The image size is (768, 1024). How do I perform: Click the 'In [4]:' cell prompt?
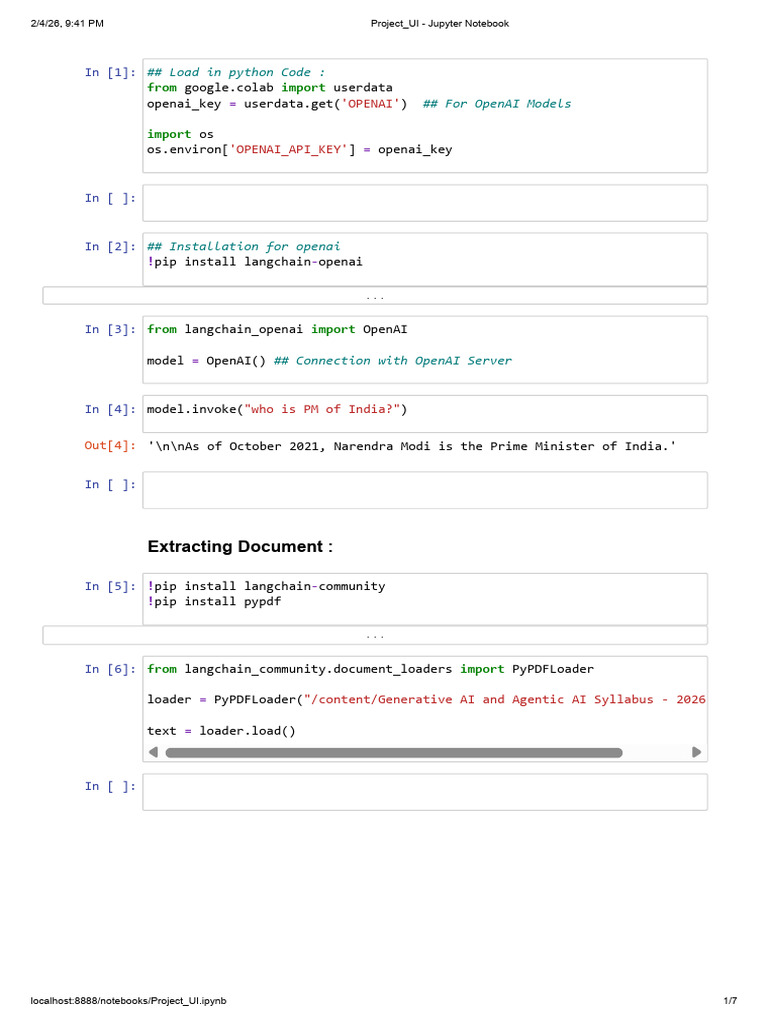click(x=110, y=409)
